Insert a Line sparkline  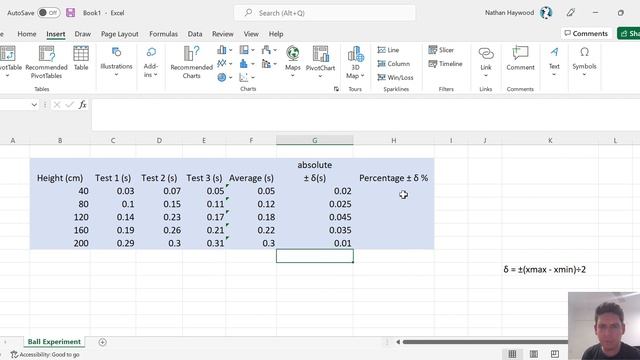click(388, 50)
